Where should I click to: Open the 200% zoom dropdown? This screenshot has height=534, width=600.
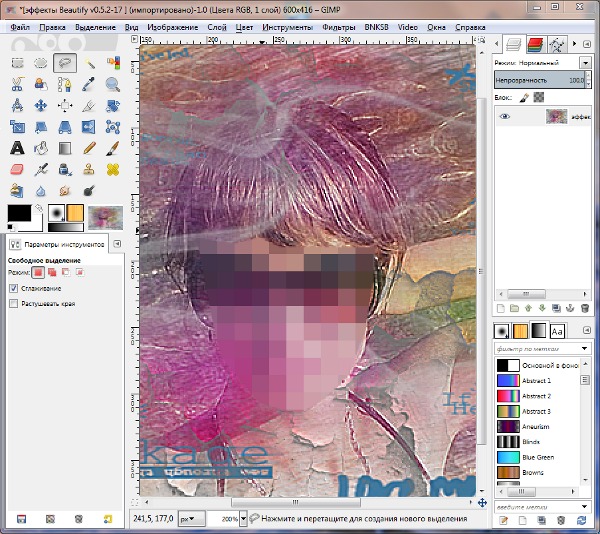click(x=243, y=519)
